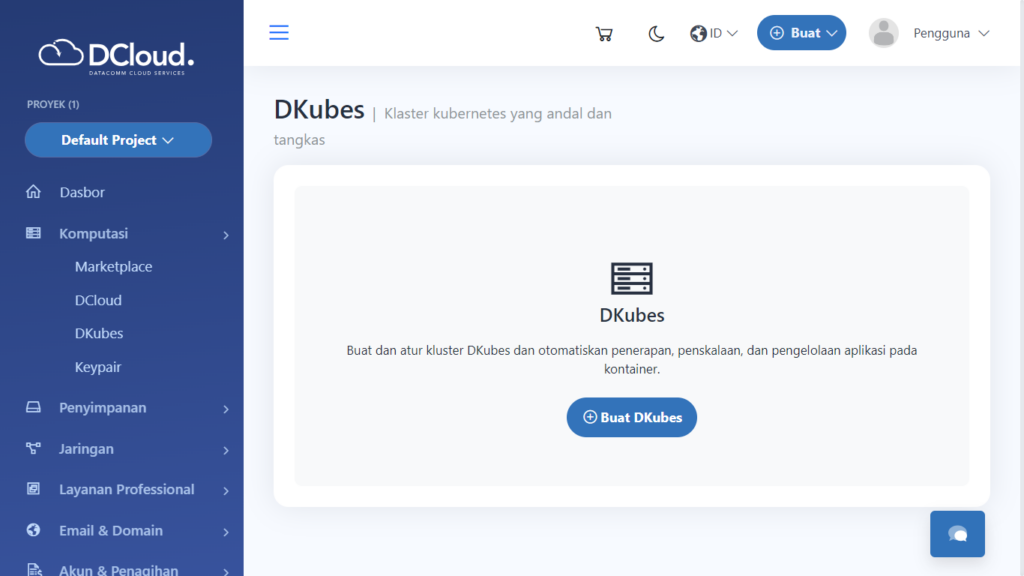The width and height of the screenshot is (1024, 576).
Task: Open Keypair submenu item
Action: pos(98,367)
